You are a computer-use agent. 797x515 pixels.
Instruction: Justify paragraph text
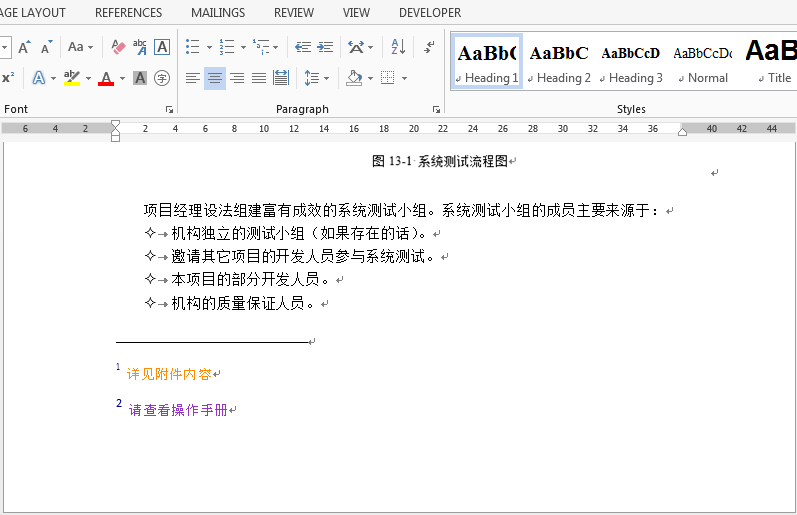coord(259,78)
